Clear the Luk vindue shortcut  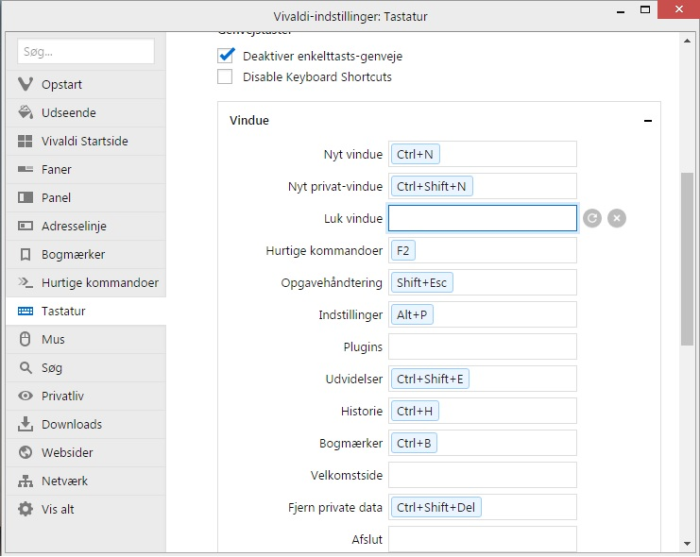pos(617,218)
